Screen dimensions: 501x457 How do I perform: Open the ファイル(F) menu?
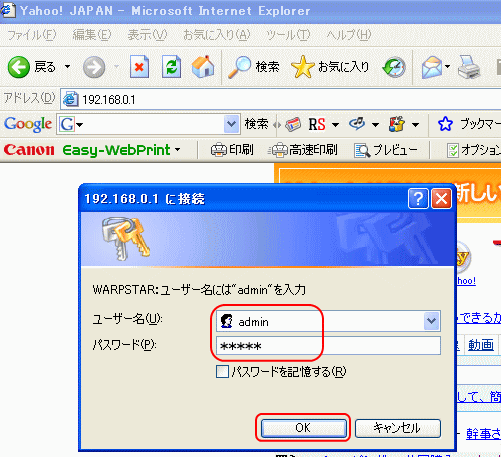(x=32, y=35)
